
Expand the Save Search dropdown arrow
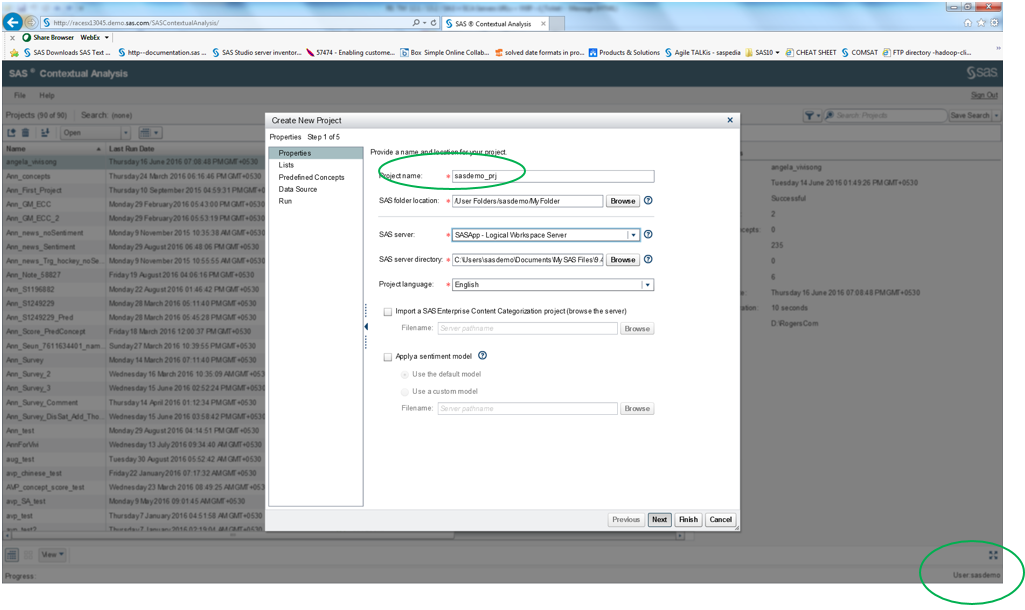point(996,116)
